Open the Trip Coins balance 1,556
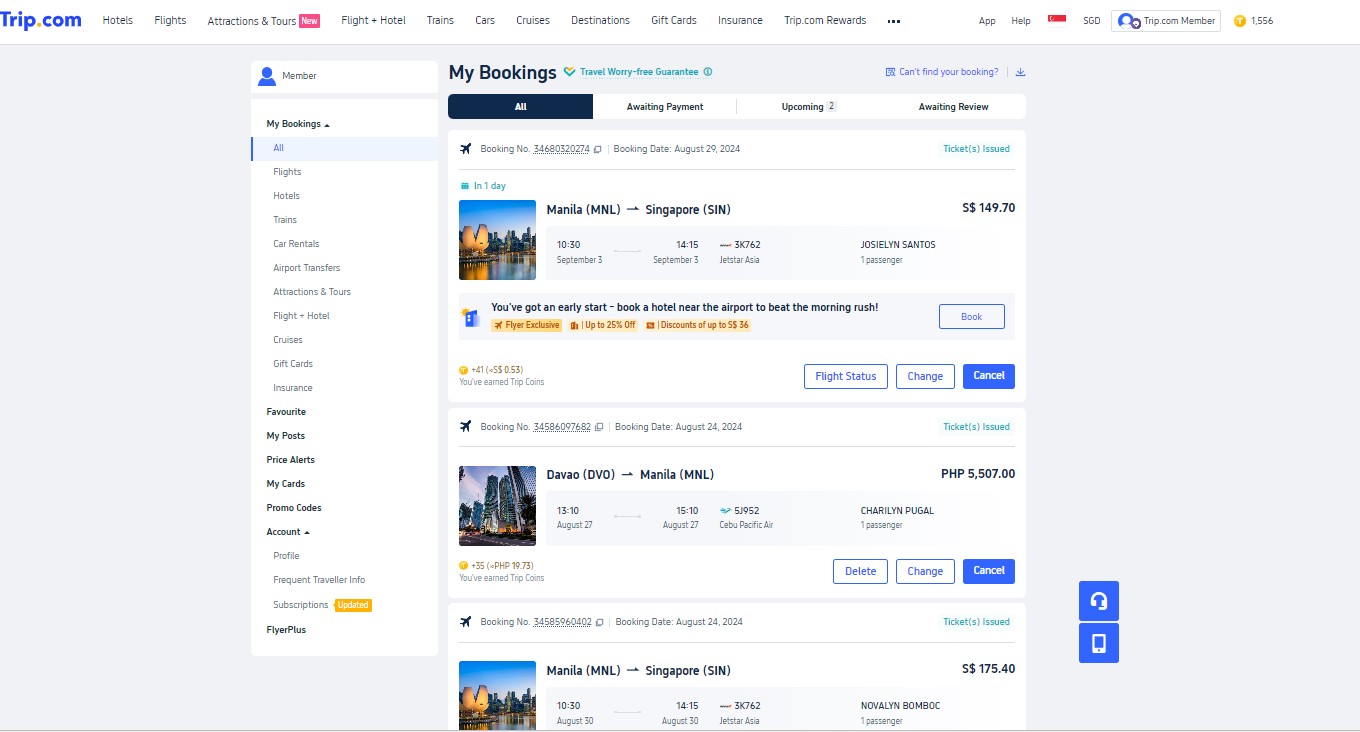The image size is (1360, 732). [1254, 21]
